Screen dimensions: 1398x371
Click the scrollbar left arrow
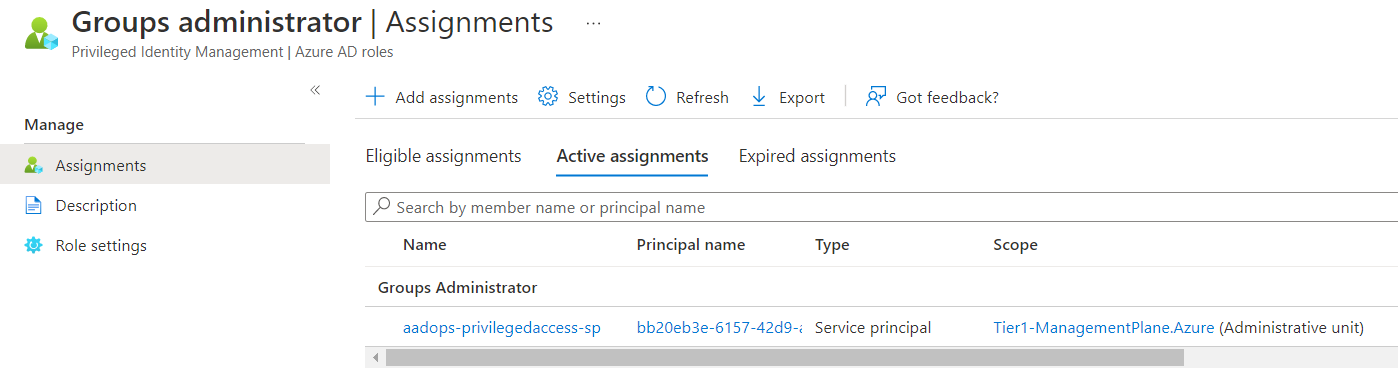coord(376,357)
